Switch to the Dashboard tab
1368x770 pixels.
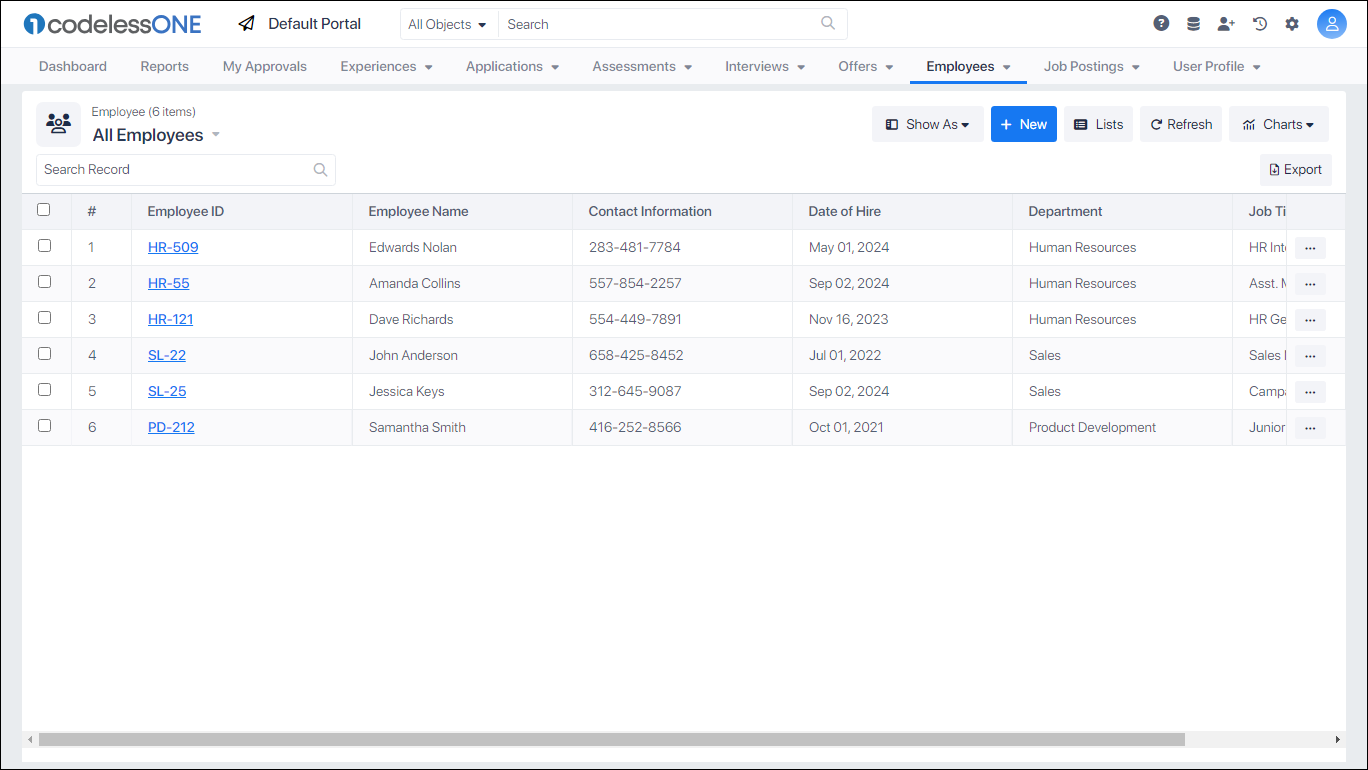(72, 66)
